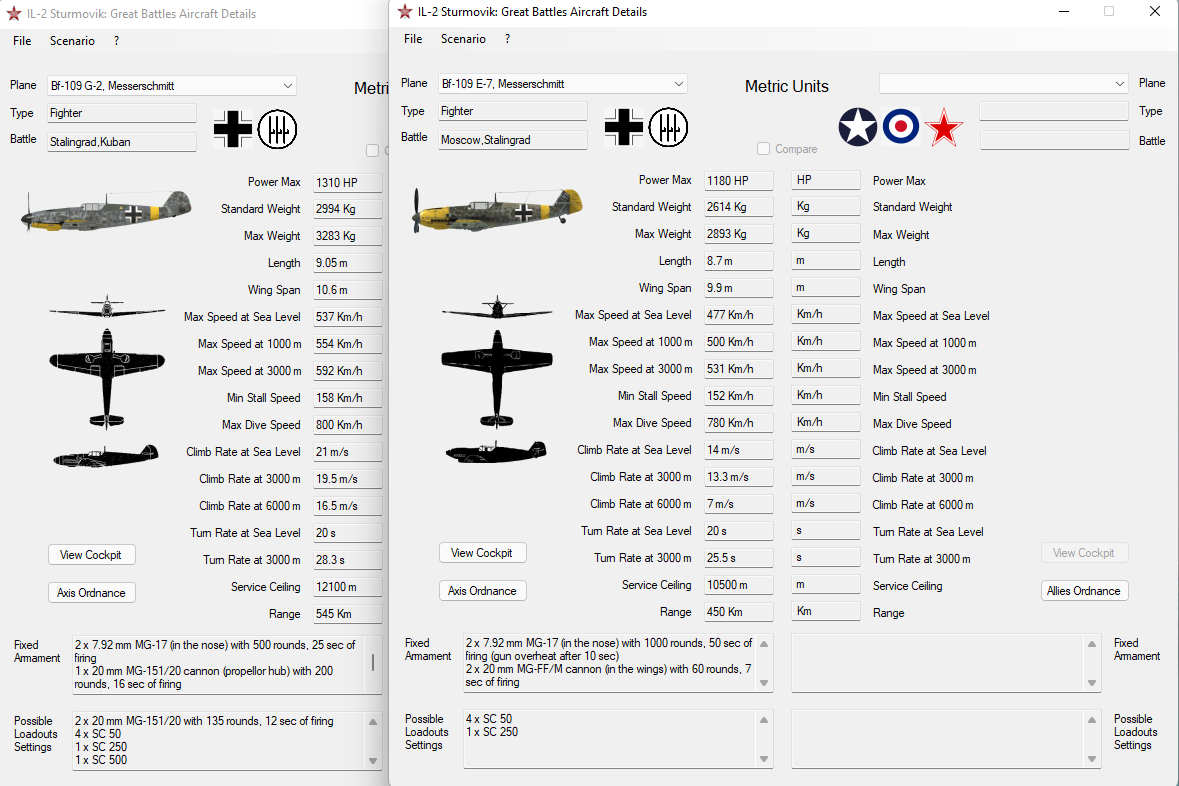Screen dimensions: 1179x786
Task: Click the US white star roundel icon
Action: tap(858, 126)
